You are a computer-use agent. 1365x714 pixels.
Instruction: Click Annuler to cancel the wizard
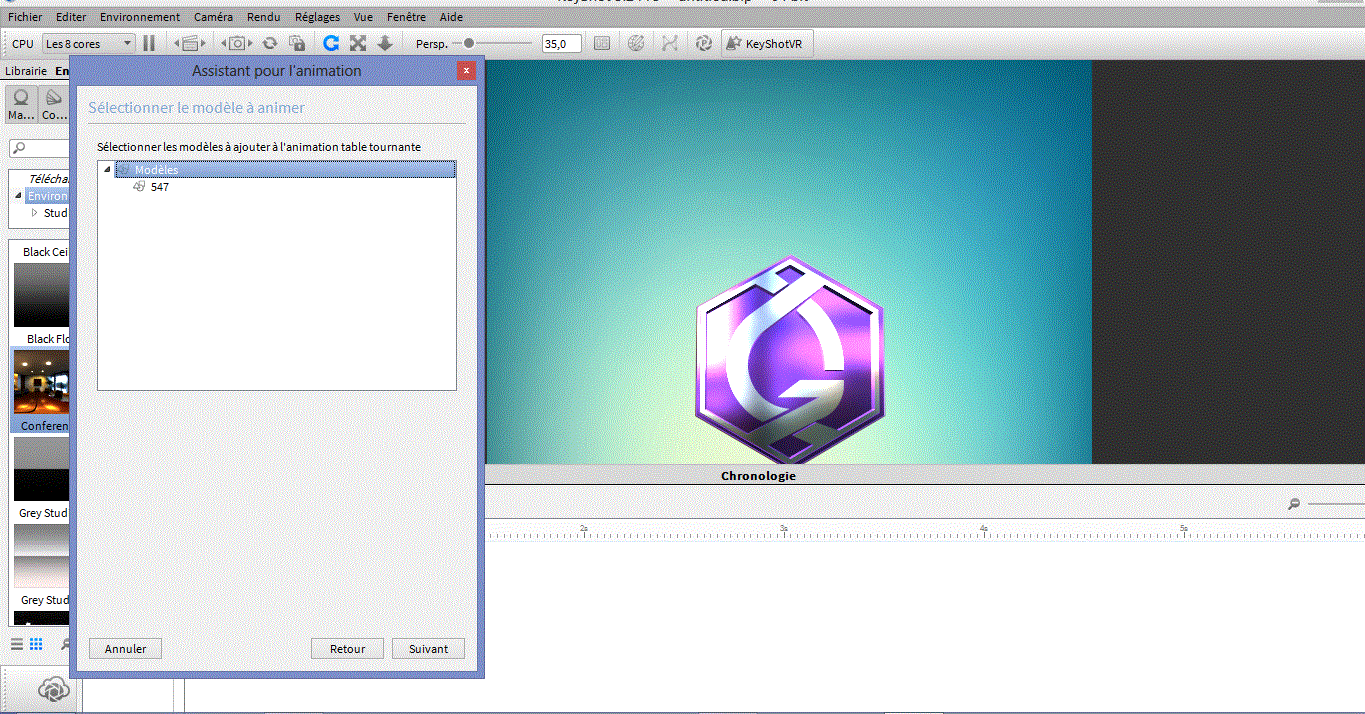click(x=126, y=649)
